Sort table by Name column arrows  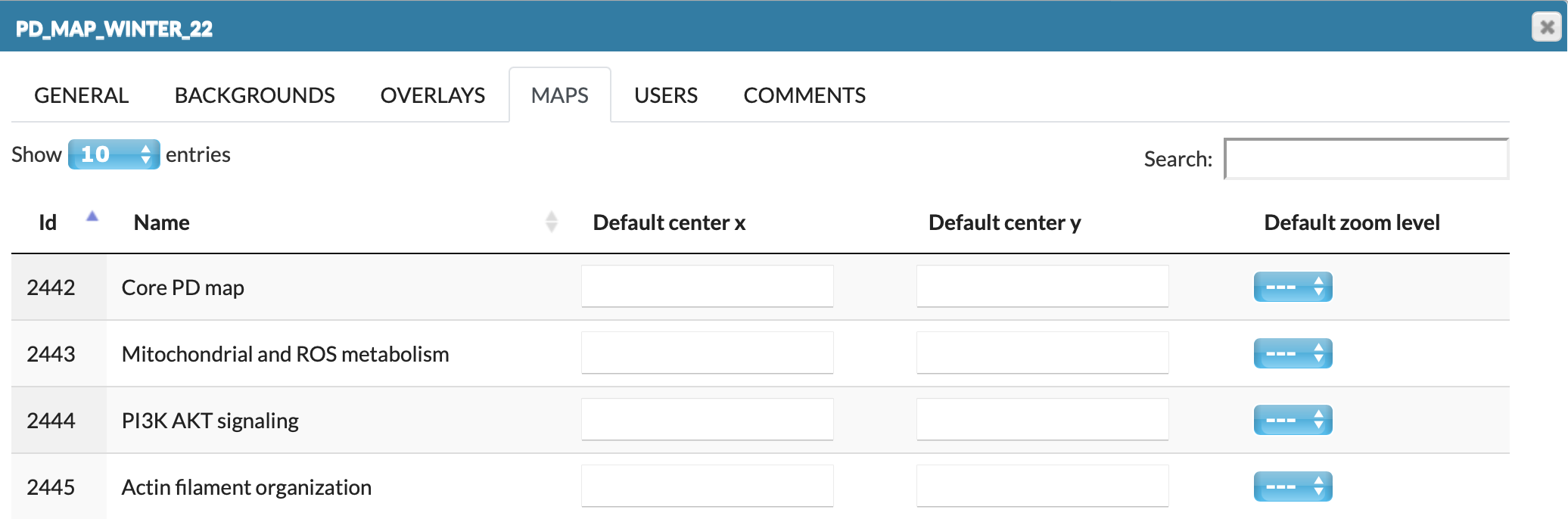[551, 222]
